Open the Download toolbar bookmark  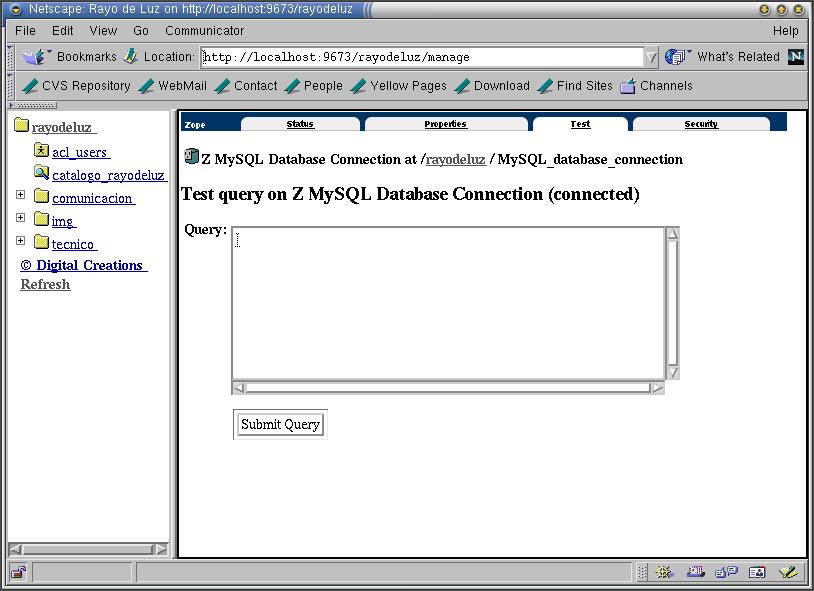click(x=492, y=86)
